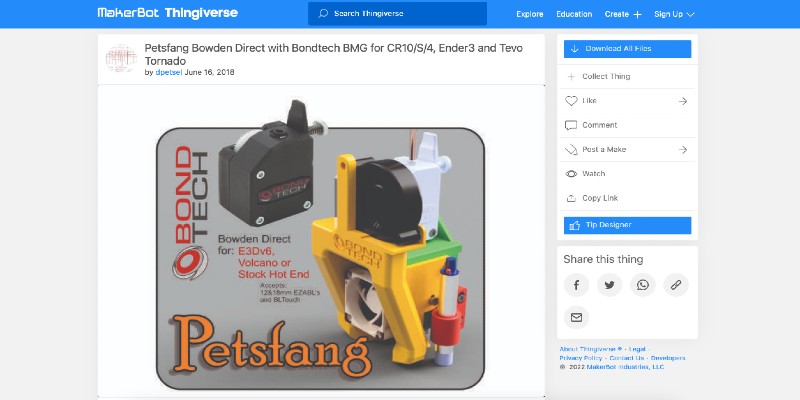Share on Facebook icon
Viewport: 800px width, 400px height.
click(x=577, y=285)
